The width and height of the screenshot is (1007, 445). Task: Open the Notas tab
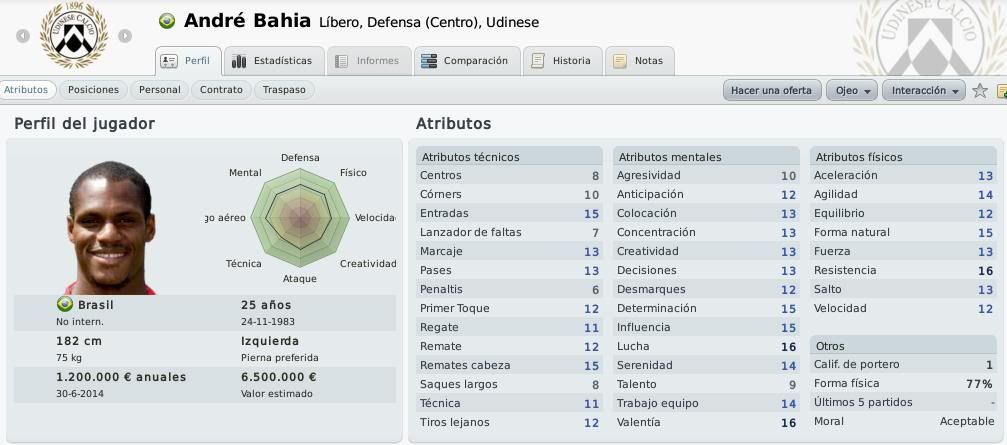coord(640,61)
